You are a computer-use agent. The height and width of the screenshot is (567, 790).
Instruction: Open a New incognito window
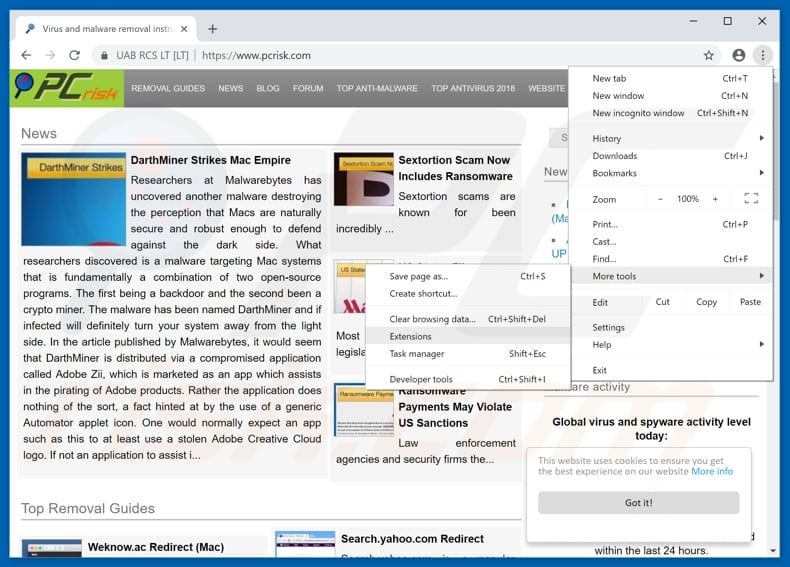coord(671,113)
